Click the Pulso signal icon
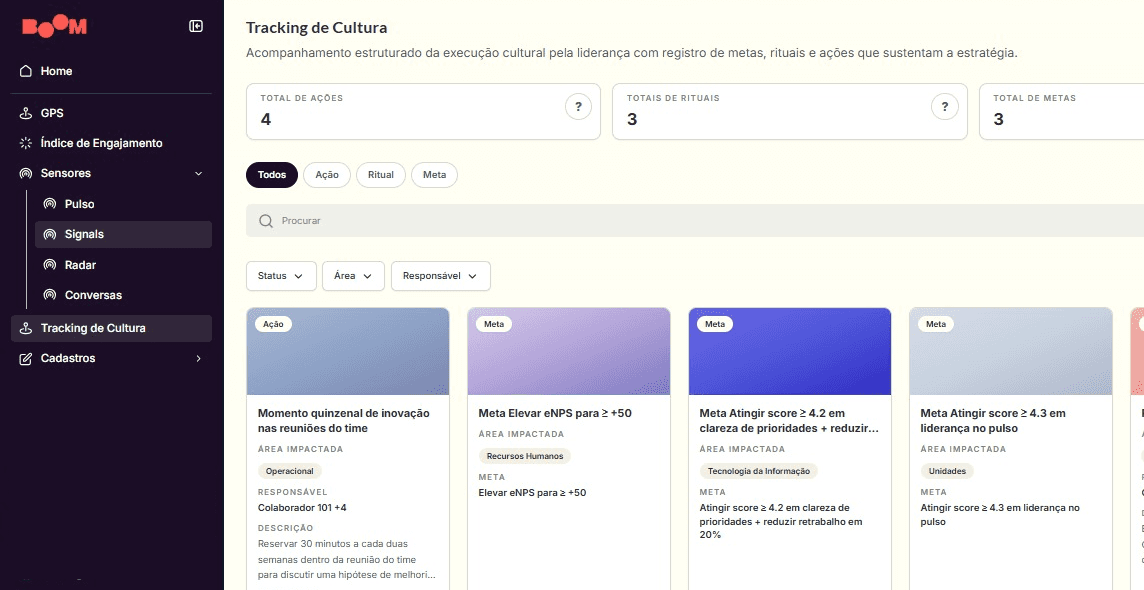Viewport: 1144px width, 590px height. 50,204
